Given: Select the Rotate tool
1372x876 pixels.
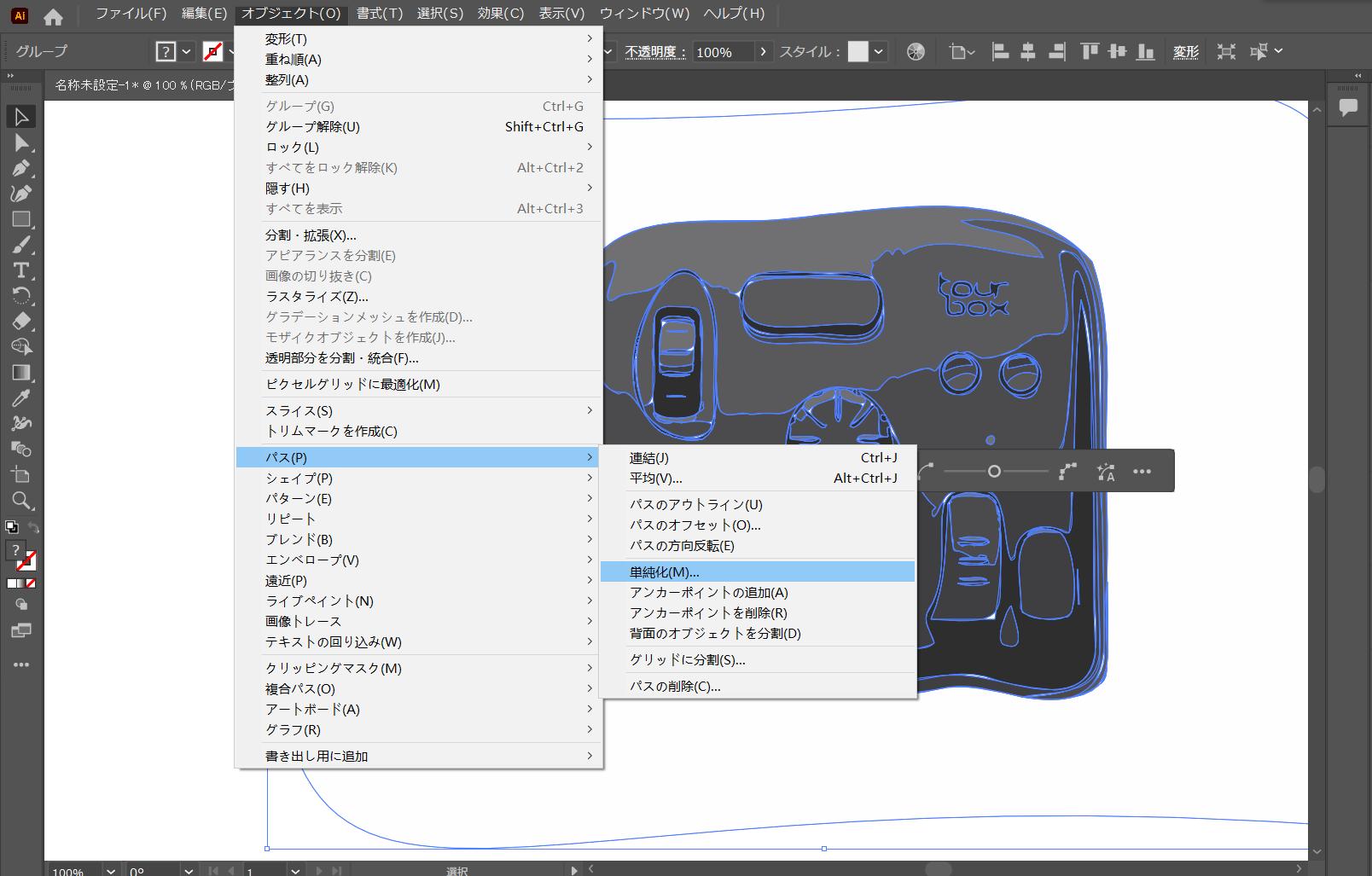Looking at the screenshot, I should (x=21, y=296).
